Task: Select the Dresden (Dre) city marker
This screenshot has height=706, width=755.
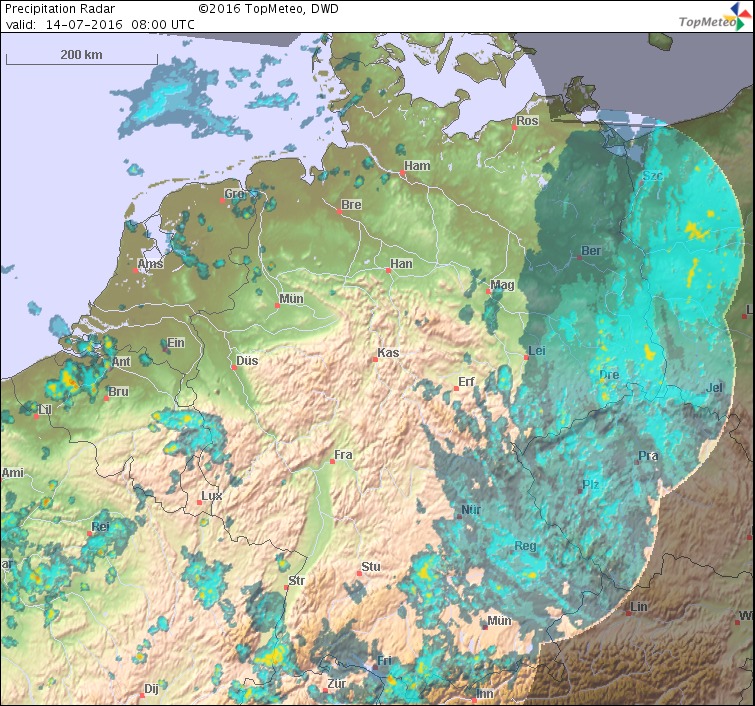Action: (x=597, y=382)
